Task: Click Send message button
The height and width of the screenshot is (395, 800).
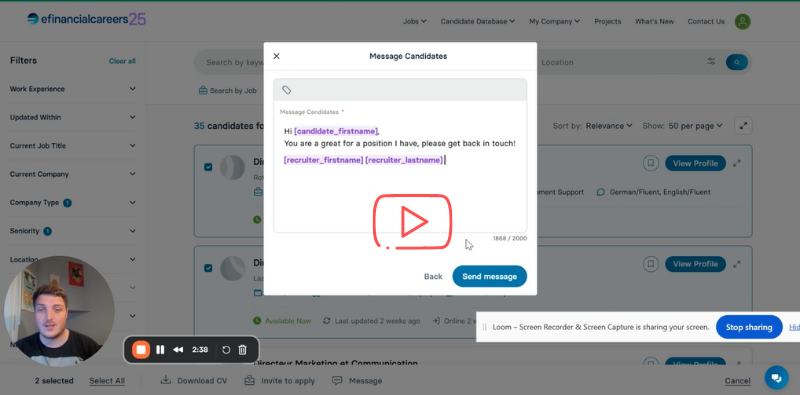Action: point(489,276)
